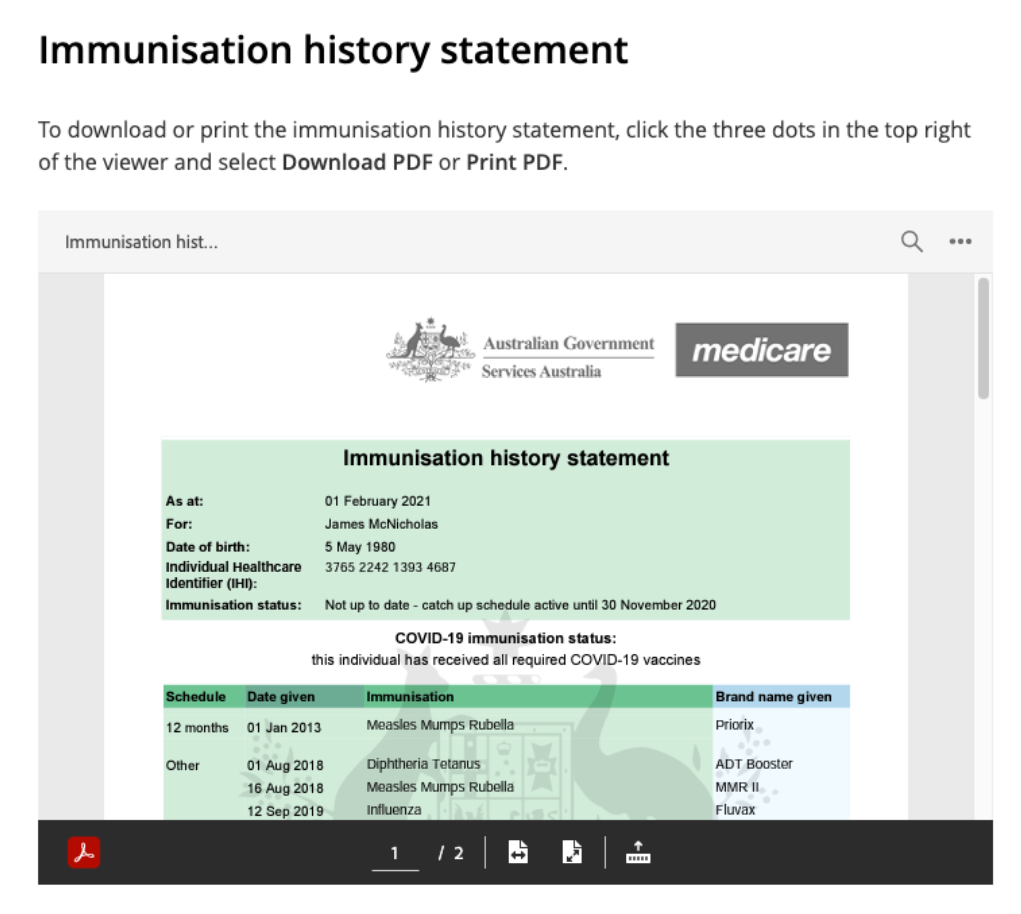Click the Adobe Acrobat logo

pyautogui.click(x=85, y=852)
